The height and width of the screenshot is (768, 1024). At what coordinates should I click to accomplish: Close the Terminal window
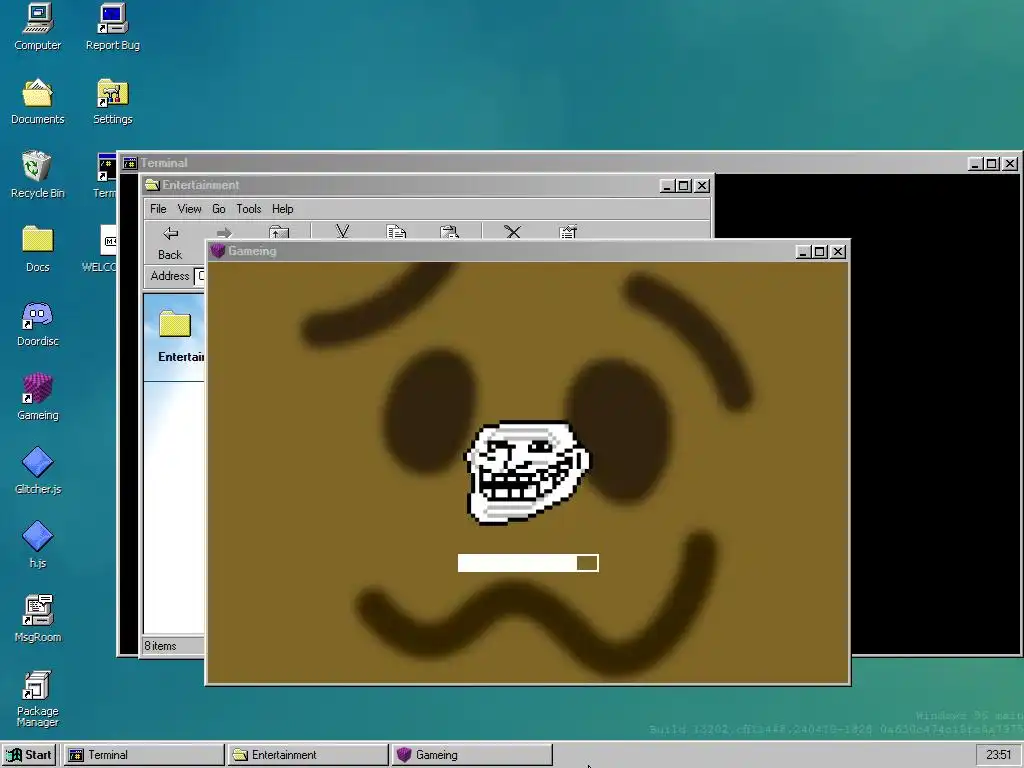click(1010, 163)
